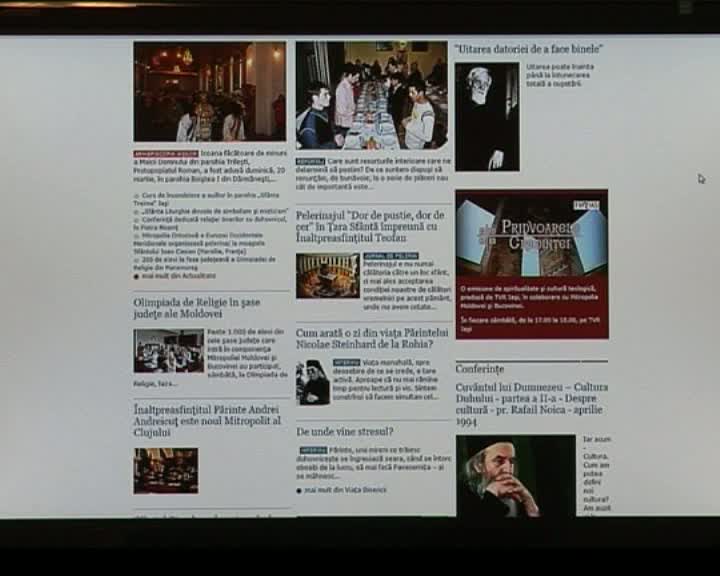Open "De unde vine stresul?" article
The image size is (720, 576).
[345, 431]
